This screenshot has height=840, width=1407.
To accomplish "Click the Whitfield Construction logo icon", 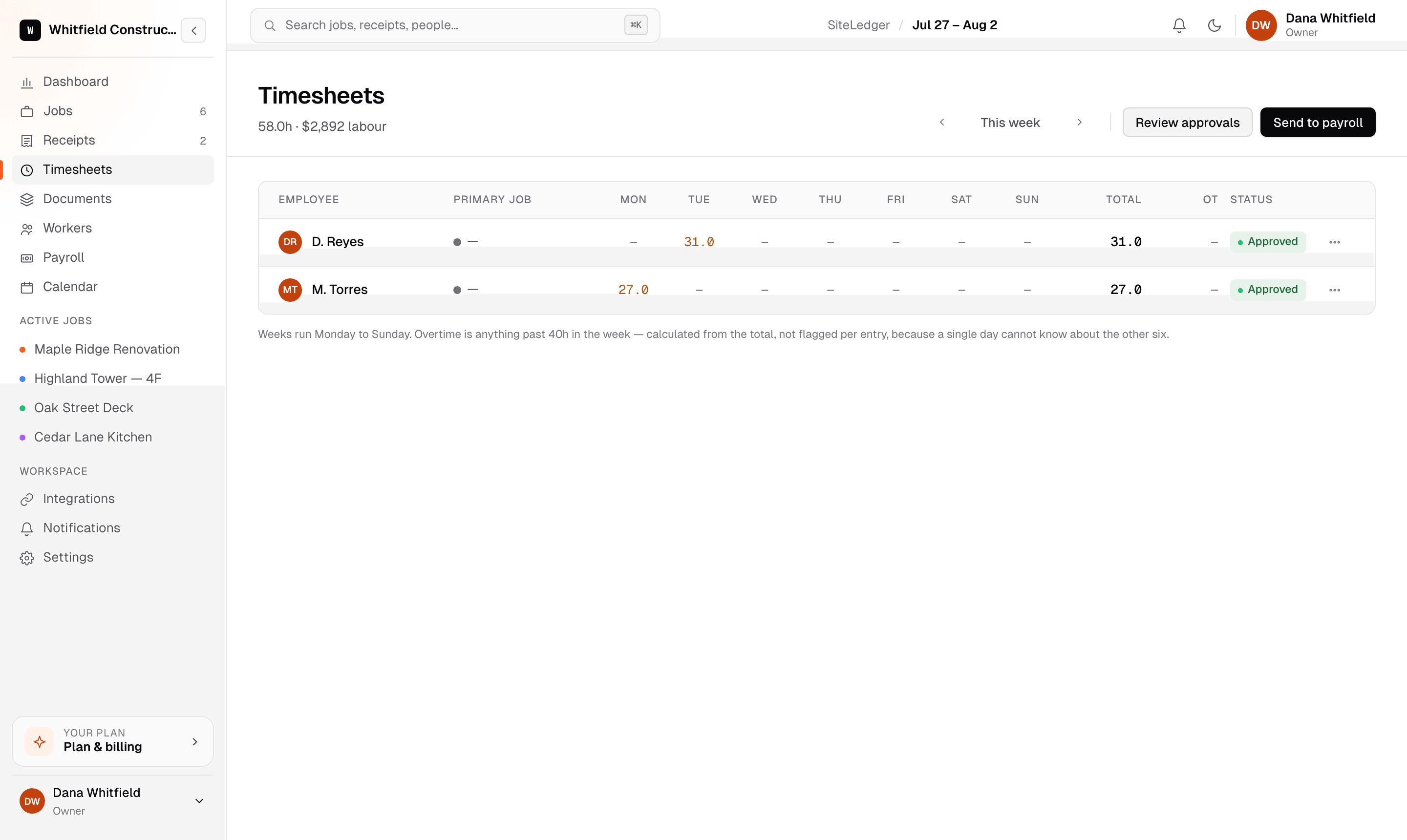I will [x=31, y=30].
